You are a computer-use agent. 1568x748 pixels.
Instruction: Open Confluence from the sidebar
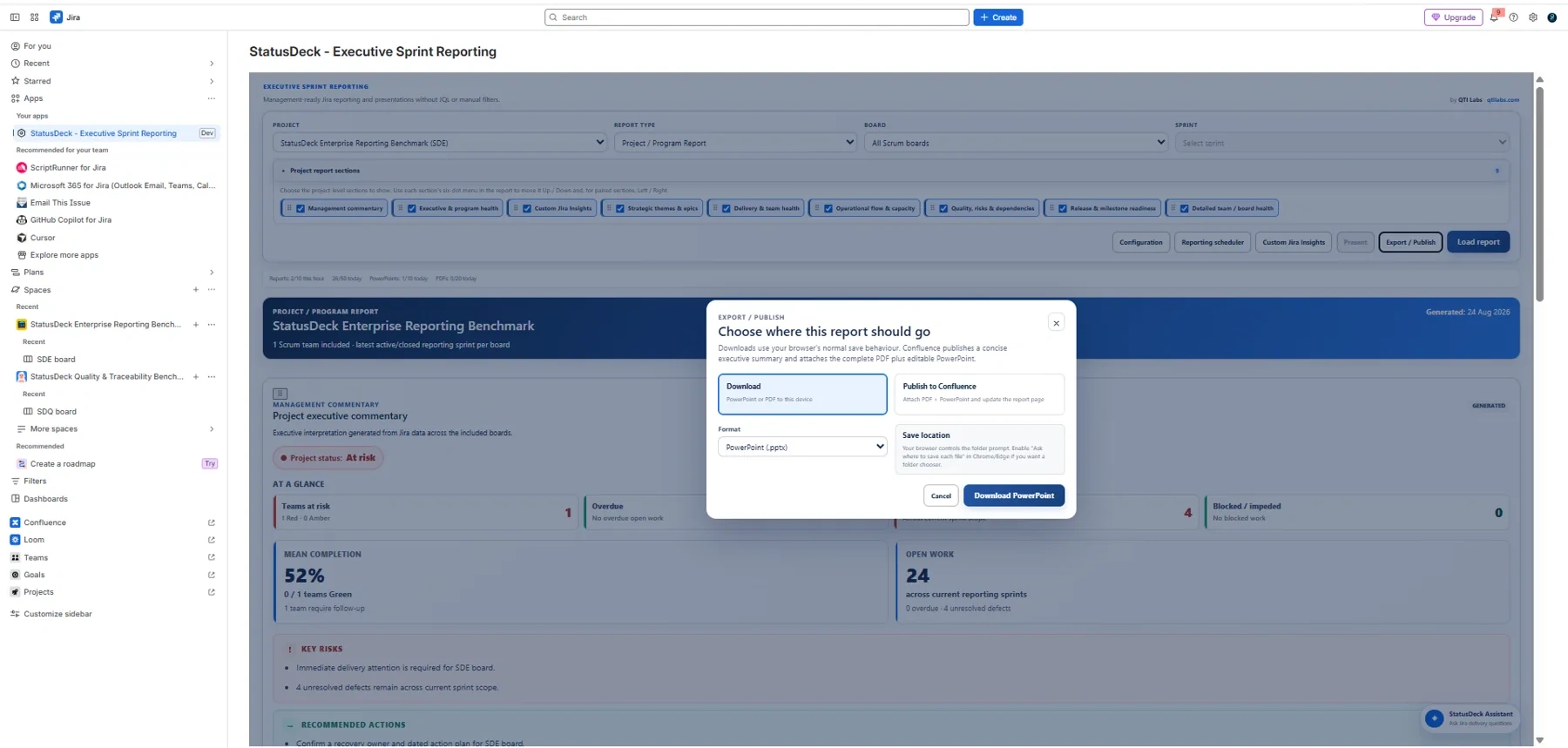[44, 522]
